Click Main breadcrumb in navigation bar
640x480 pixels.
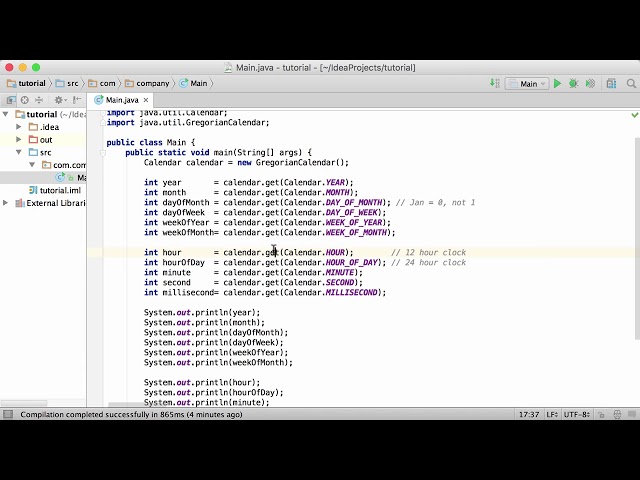tap(193, 84)
